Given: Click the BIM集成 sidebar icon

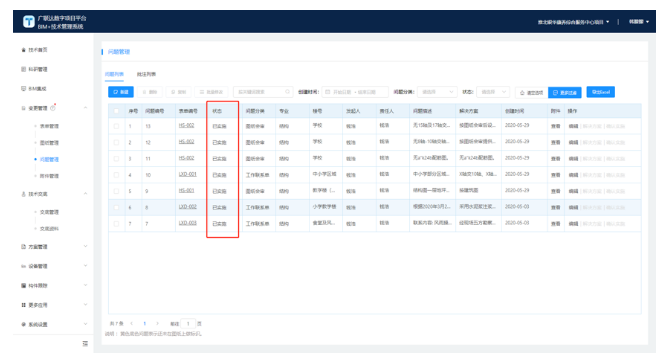Looking at the screenshot, I should point(23,89).
